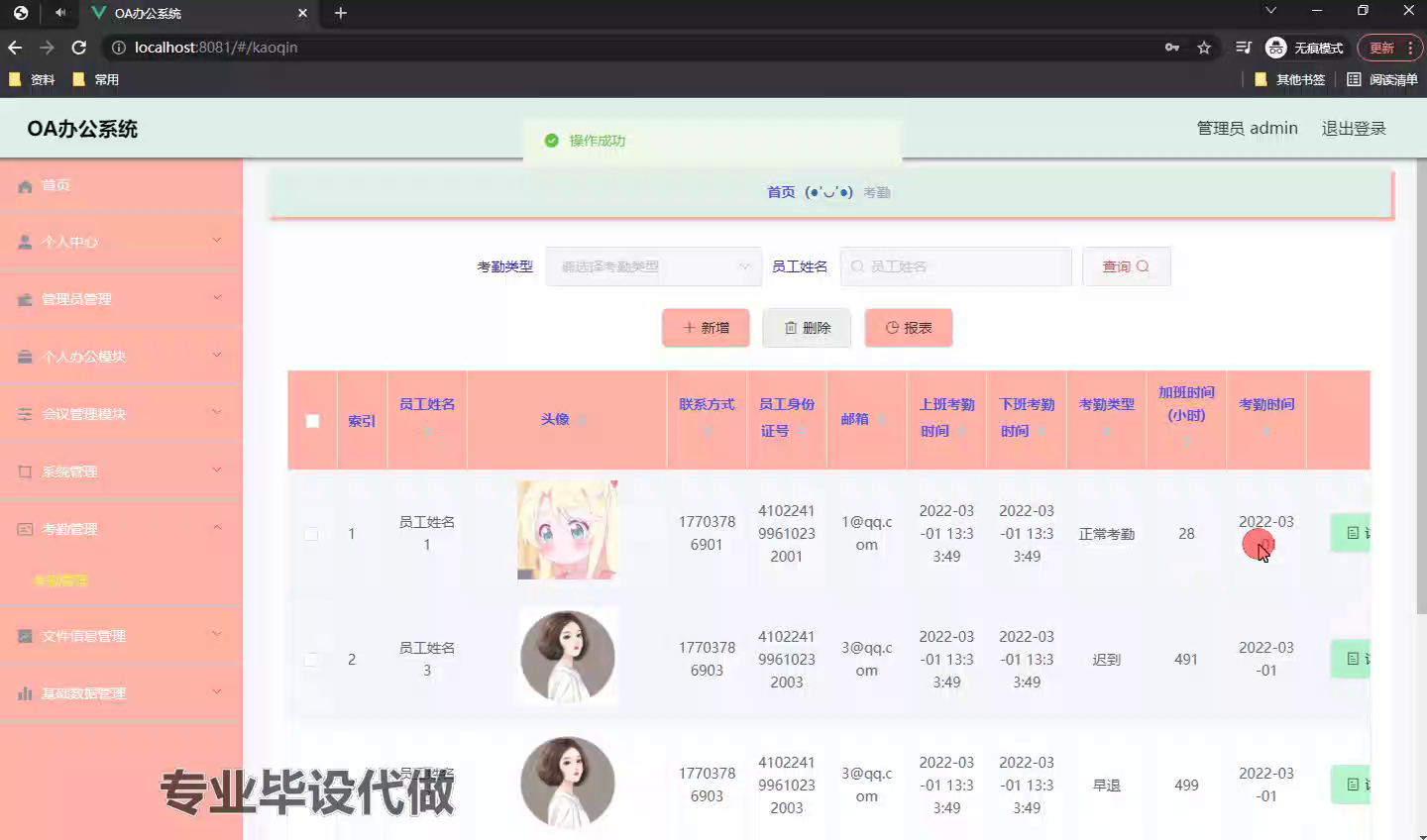Switch to the OA办公系统 browser tab
Viewport: 1427px width, 840px height.
[x=198, y=14]
